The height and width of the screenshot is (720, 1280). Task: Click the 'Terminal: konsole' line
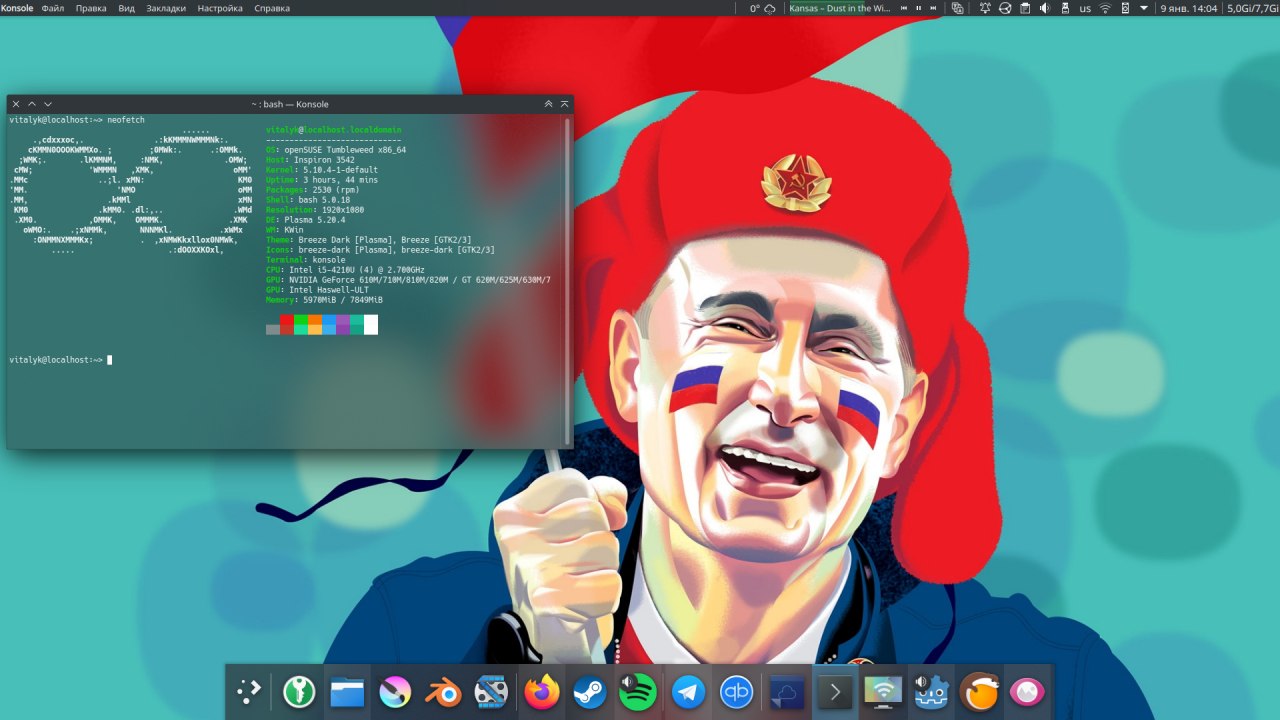tap(306, 259)
